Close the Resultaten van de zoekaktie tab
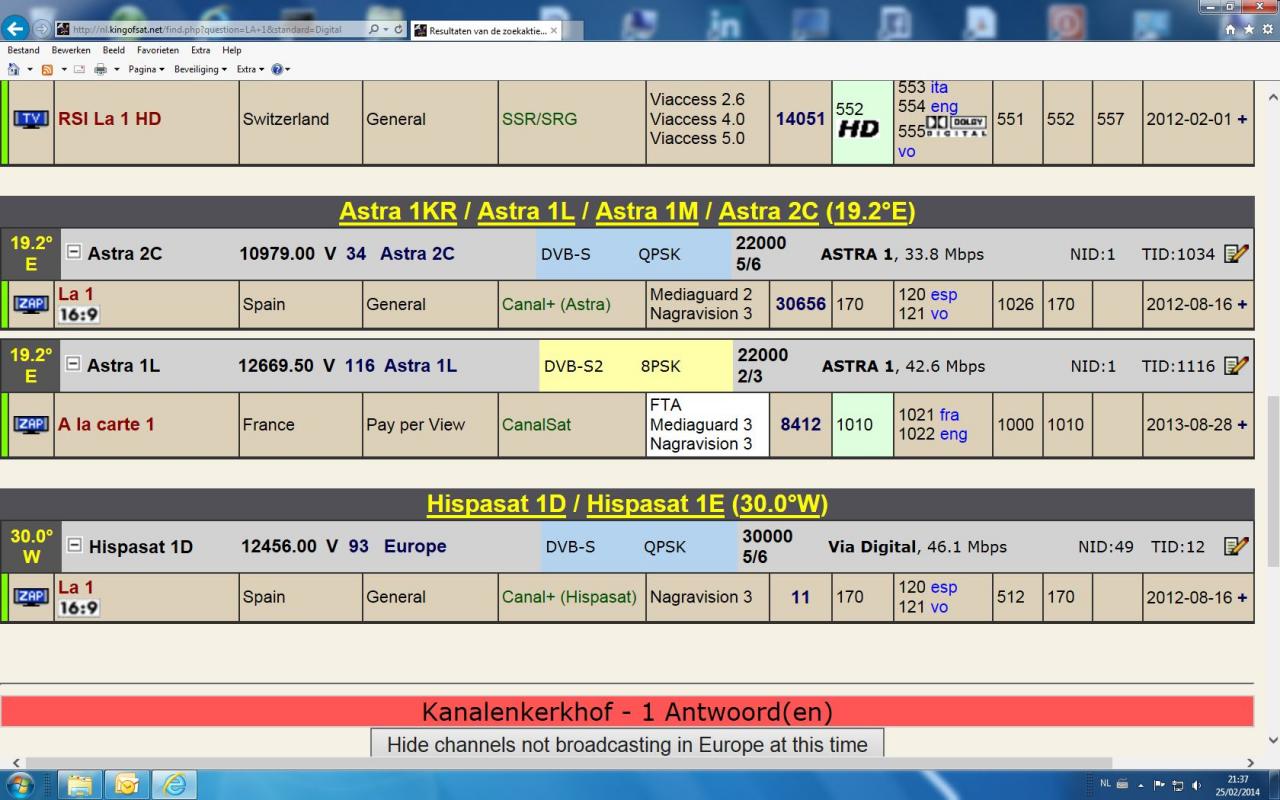Viewport: 1280px width, 800px height. tap(553, 31)
